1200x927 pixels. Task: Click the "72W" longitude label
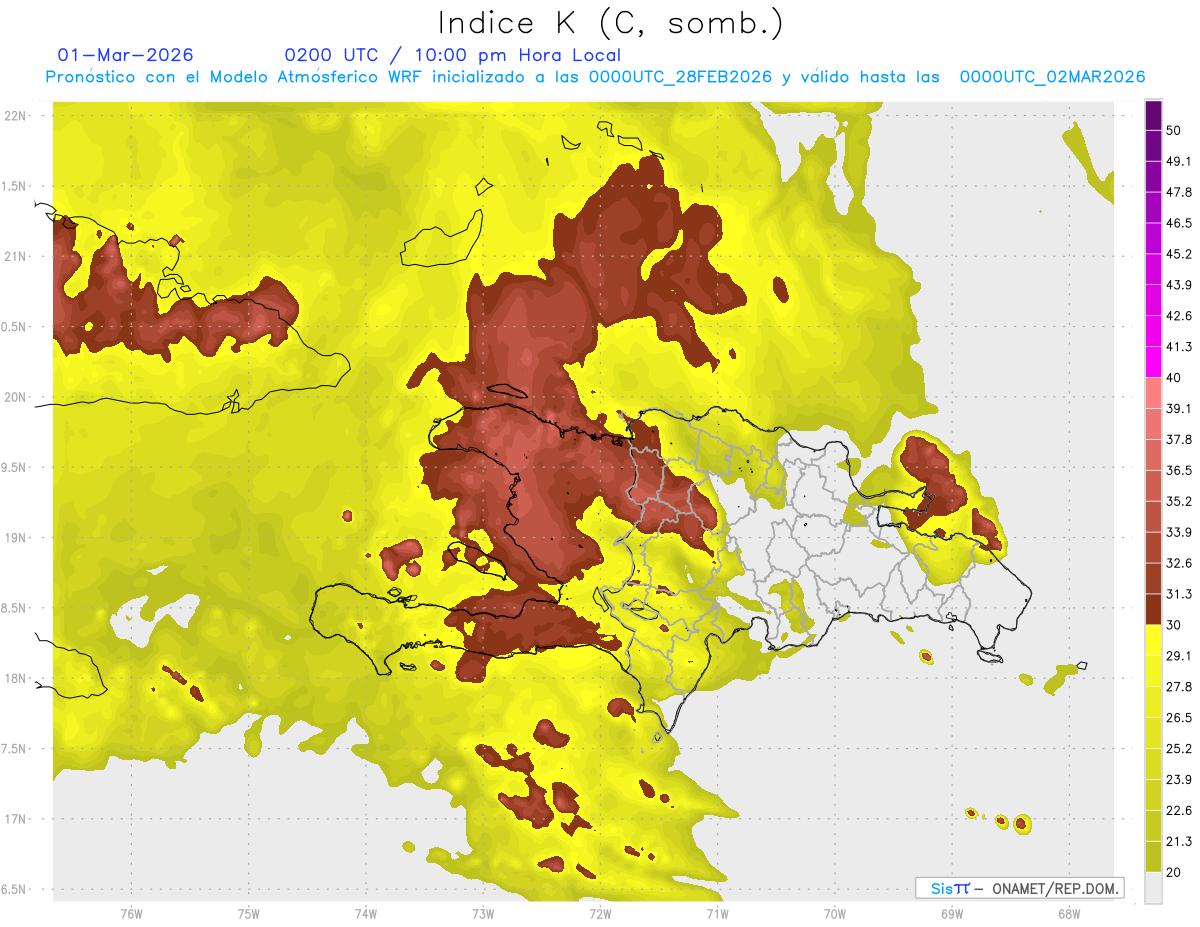point(600,914)
